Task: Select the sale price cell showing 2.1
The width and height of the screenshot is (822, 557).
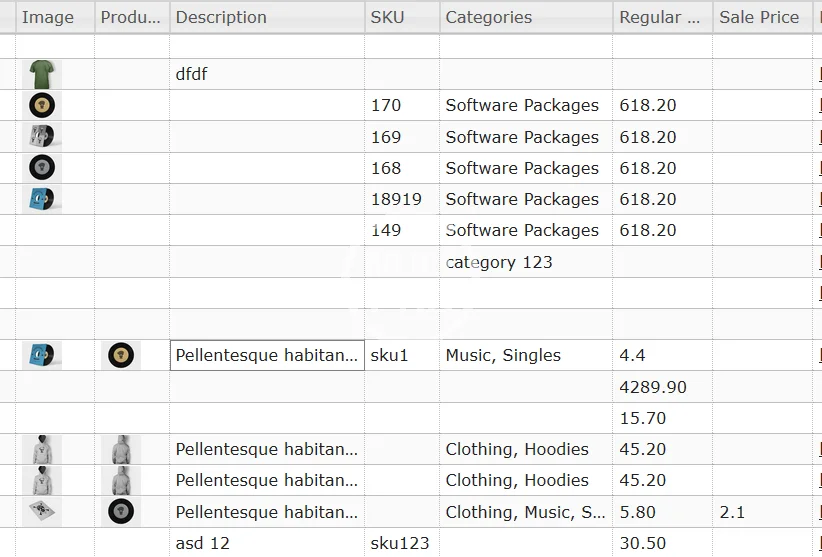Action: click(760, 512)
